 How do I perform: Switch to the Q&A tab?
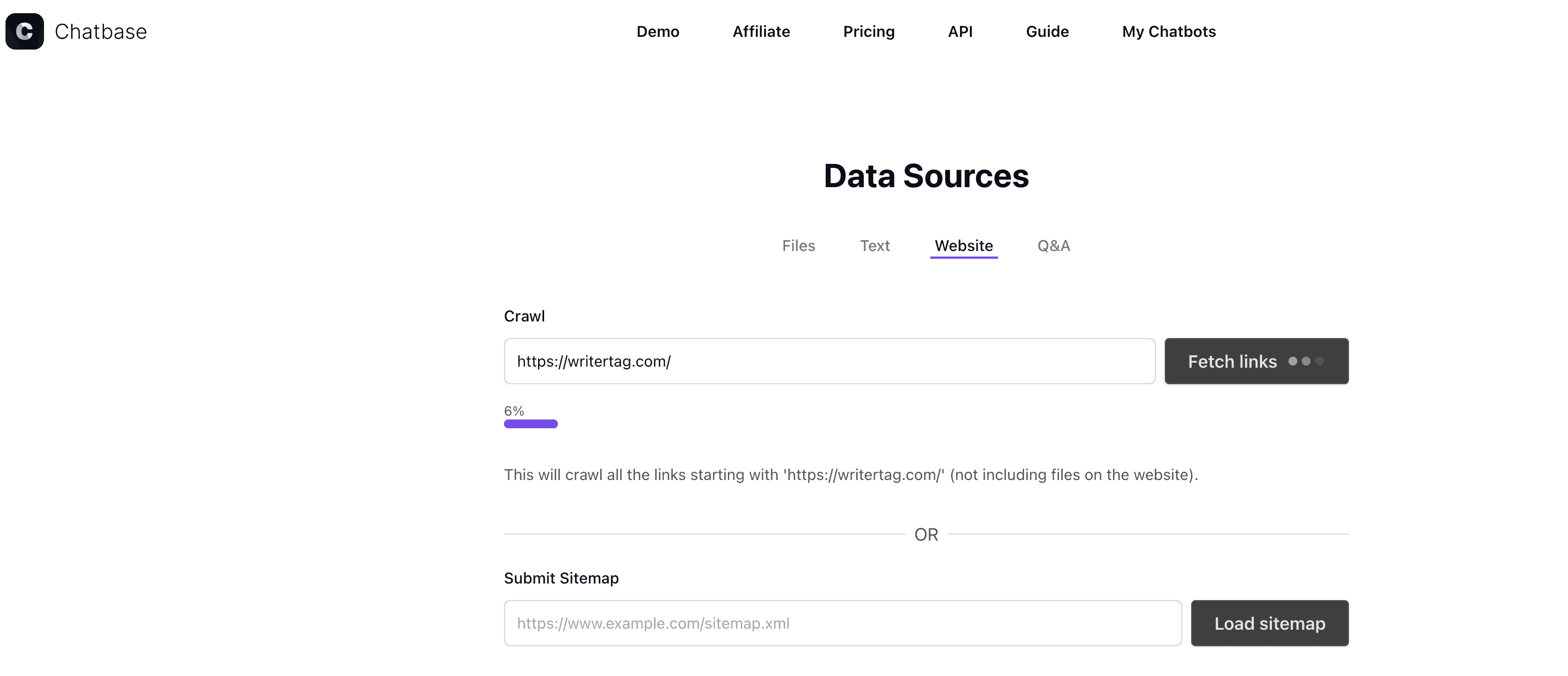[1053, 246]
